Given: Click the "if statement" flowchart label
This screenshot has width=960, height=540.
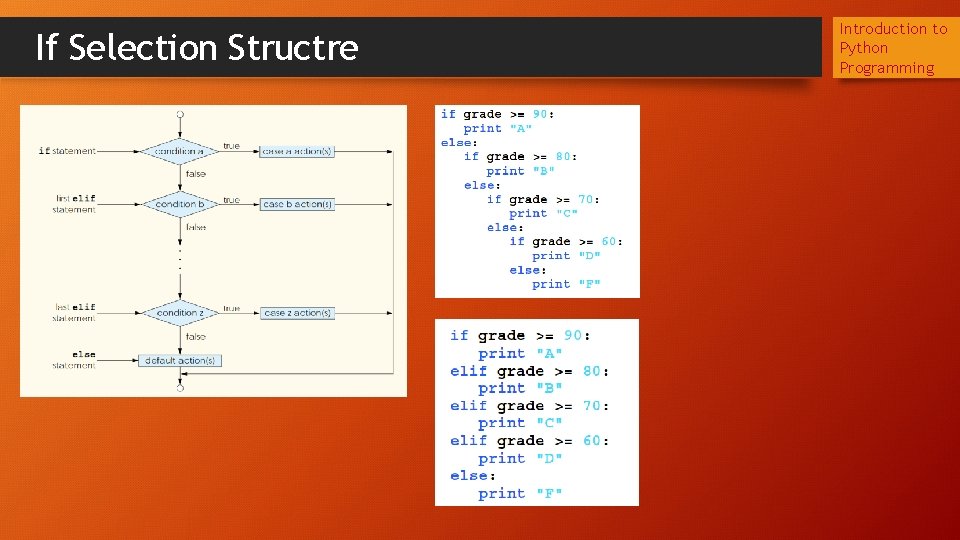Looking at the screenshot, I should point(67,151).
